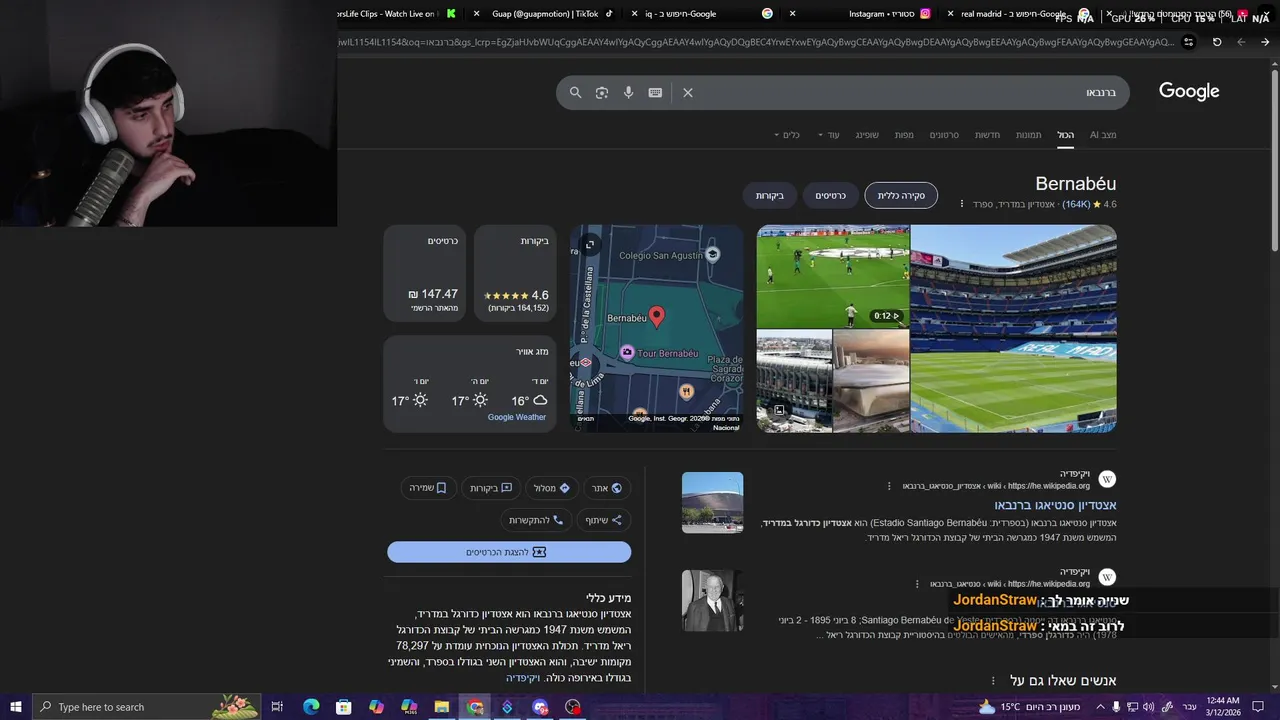Open the stadium exterior aerial thumbnail

794,381
